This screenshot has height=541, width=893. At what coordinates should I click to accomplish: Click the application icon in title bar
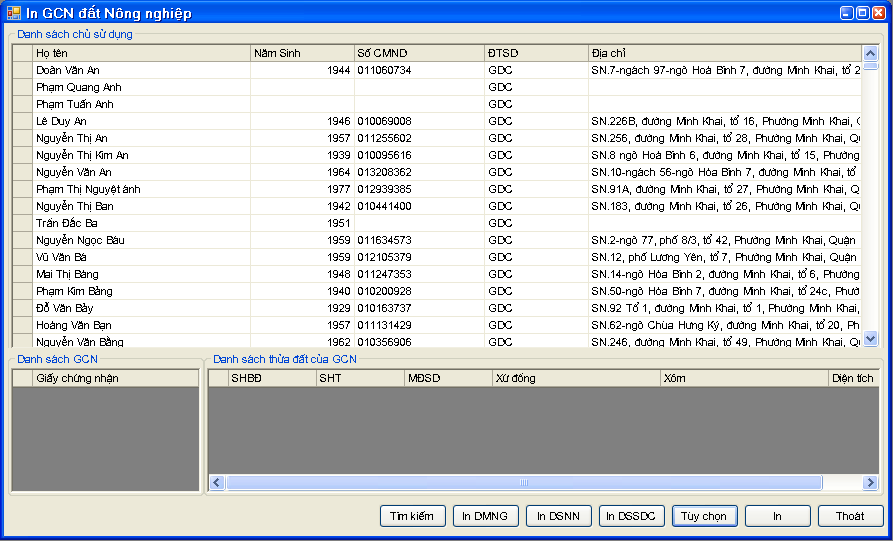coord(13,13)
